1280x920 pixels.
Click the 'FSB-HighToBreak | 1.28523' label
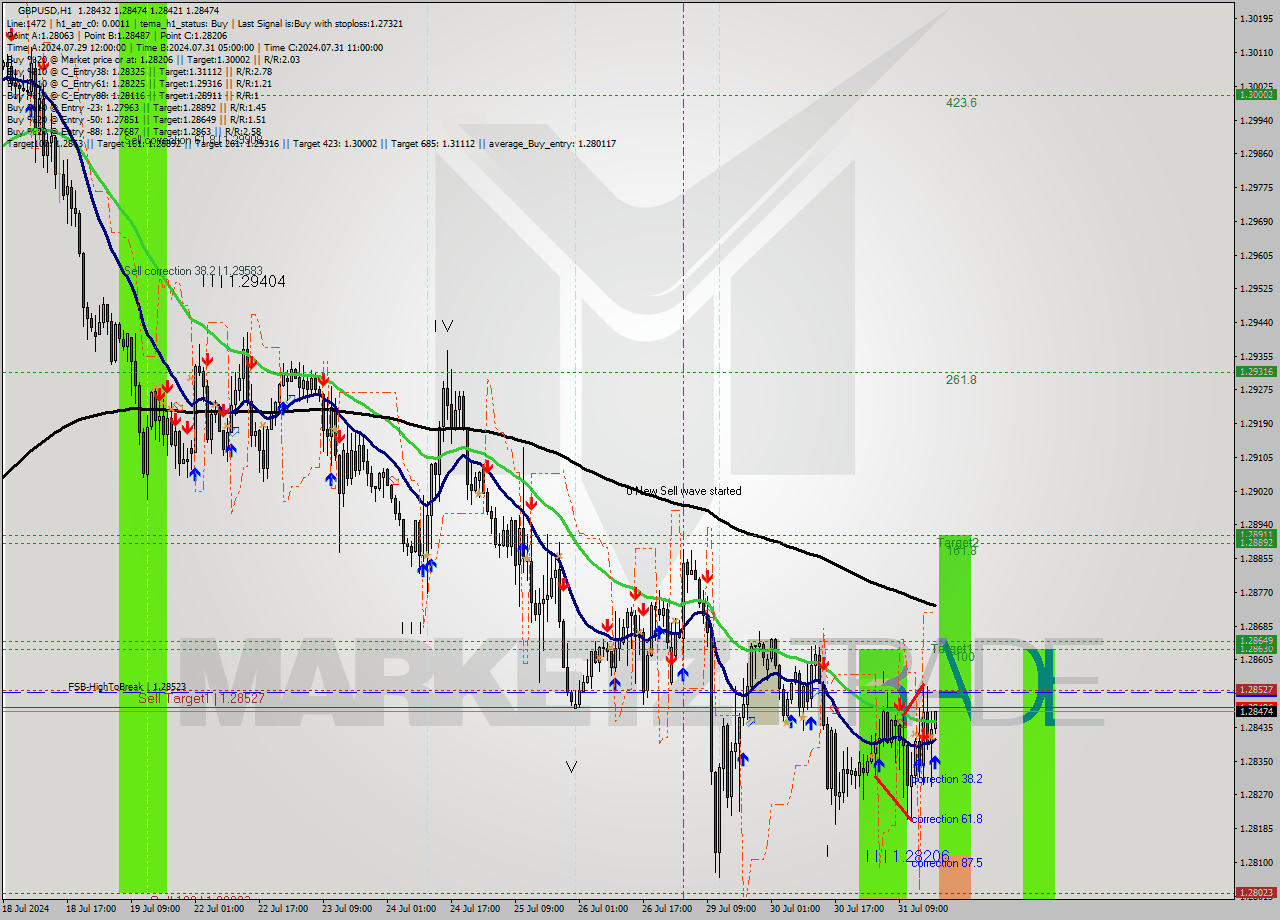(x=127, y=687)
